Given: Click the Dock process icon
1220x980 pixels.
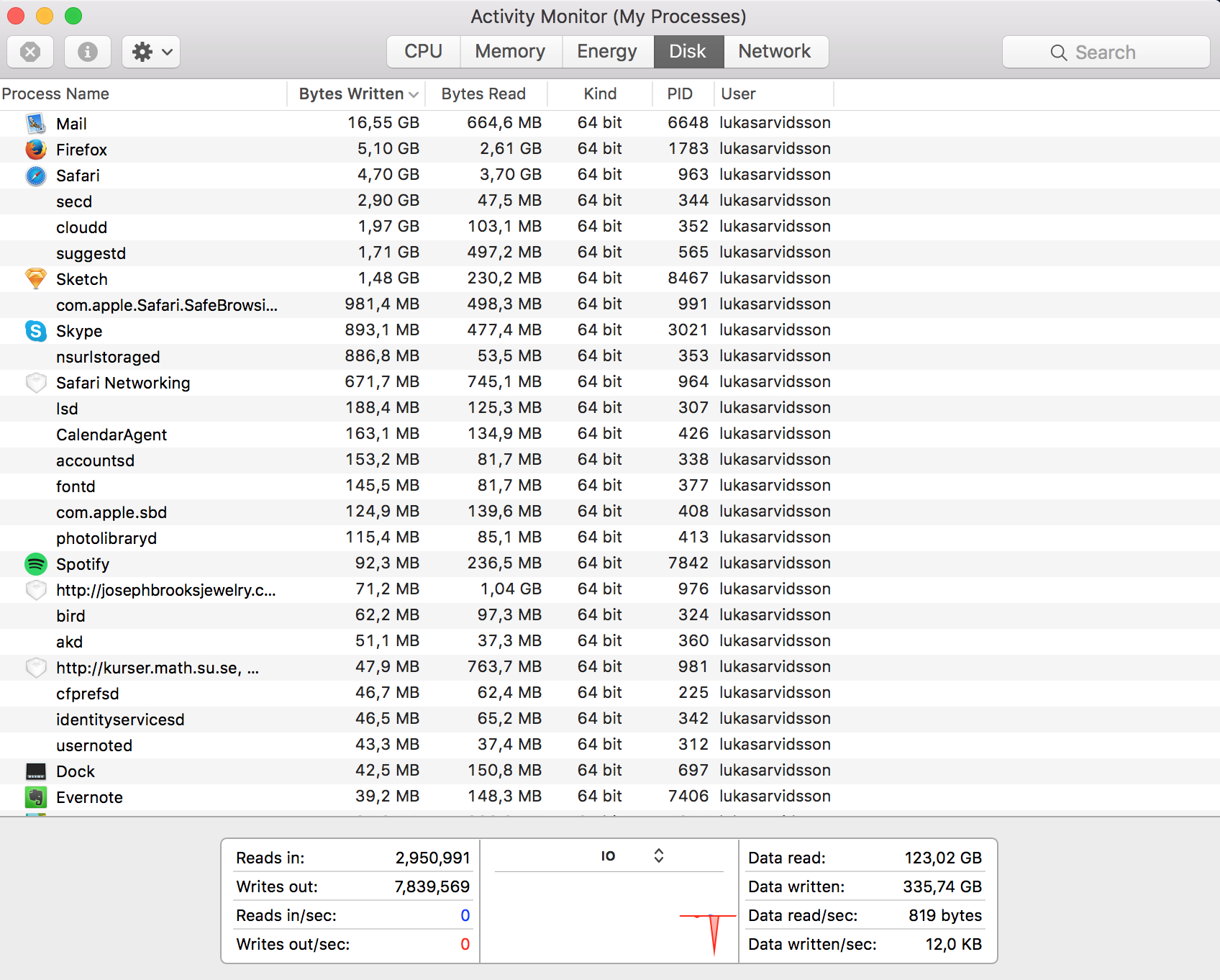Looking at the screenshot, I should click(36, 771).
